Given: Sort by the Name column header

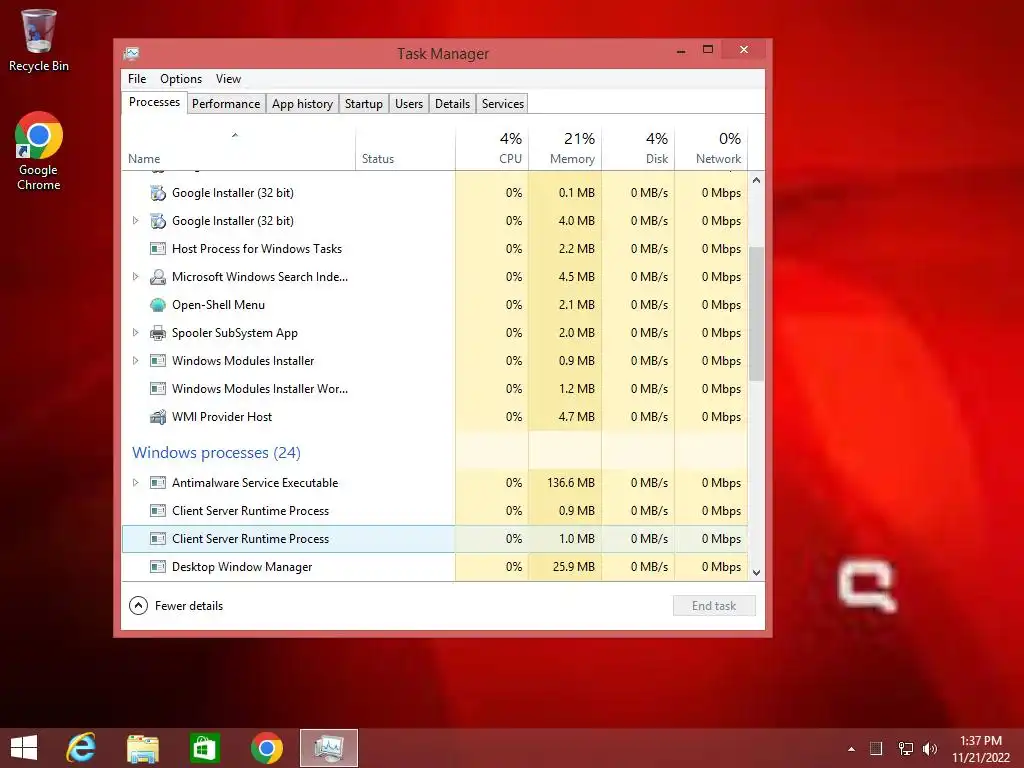Looking at the screenshot, I should pos(238,149).
